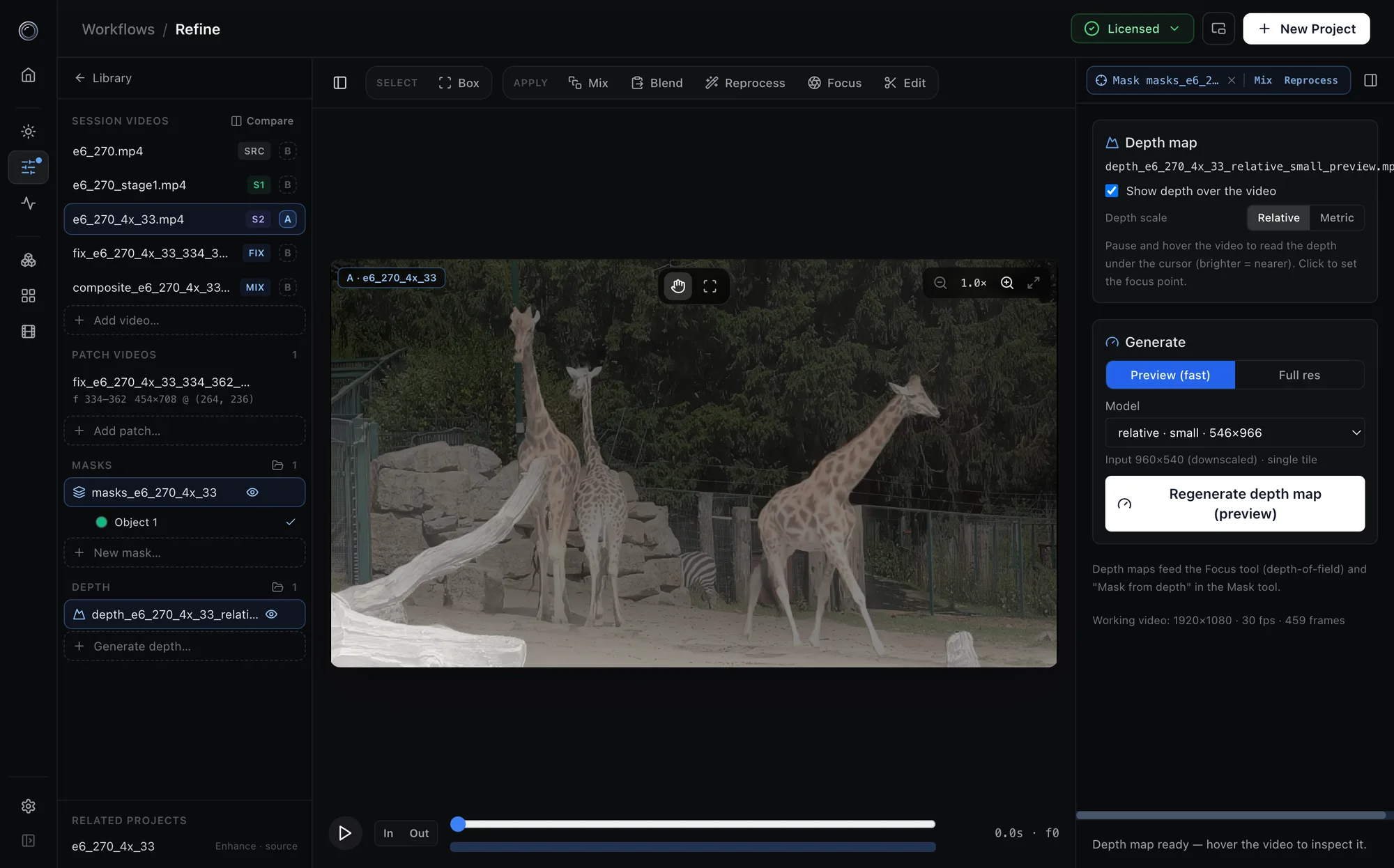Viewport: 1394px width, 868px height.
Task: Select e6_270_stage1.mp4 in session videos
Action: click(x=184, y=185)
